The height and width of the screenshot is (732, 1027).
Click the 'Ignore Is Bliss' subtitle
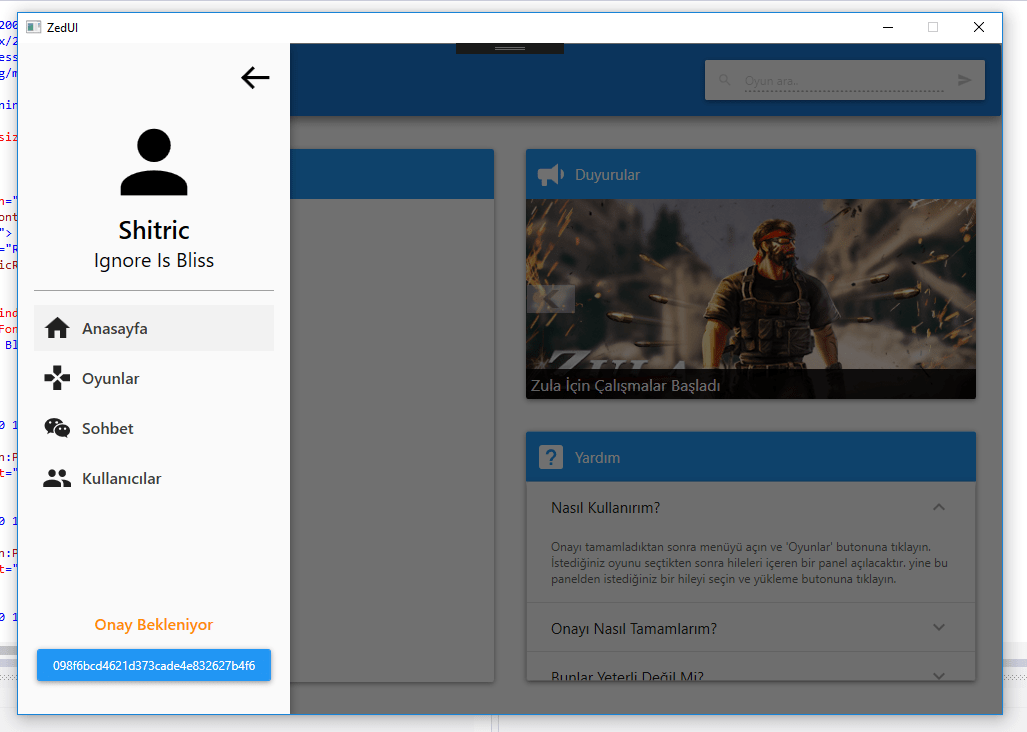154,261
